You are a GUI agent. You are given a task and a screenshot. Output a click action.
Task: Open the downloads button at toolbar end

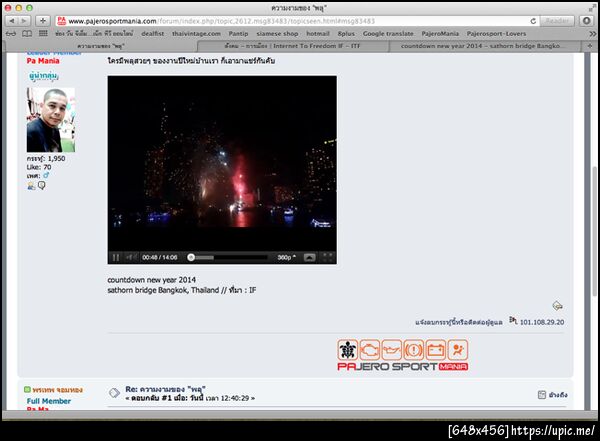(x=586, y=21)
